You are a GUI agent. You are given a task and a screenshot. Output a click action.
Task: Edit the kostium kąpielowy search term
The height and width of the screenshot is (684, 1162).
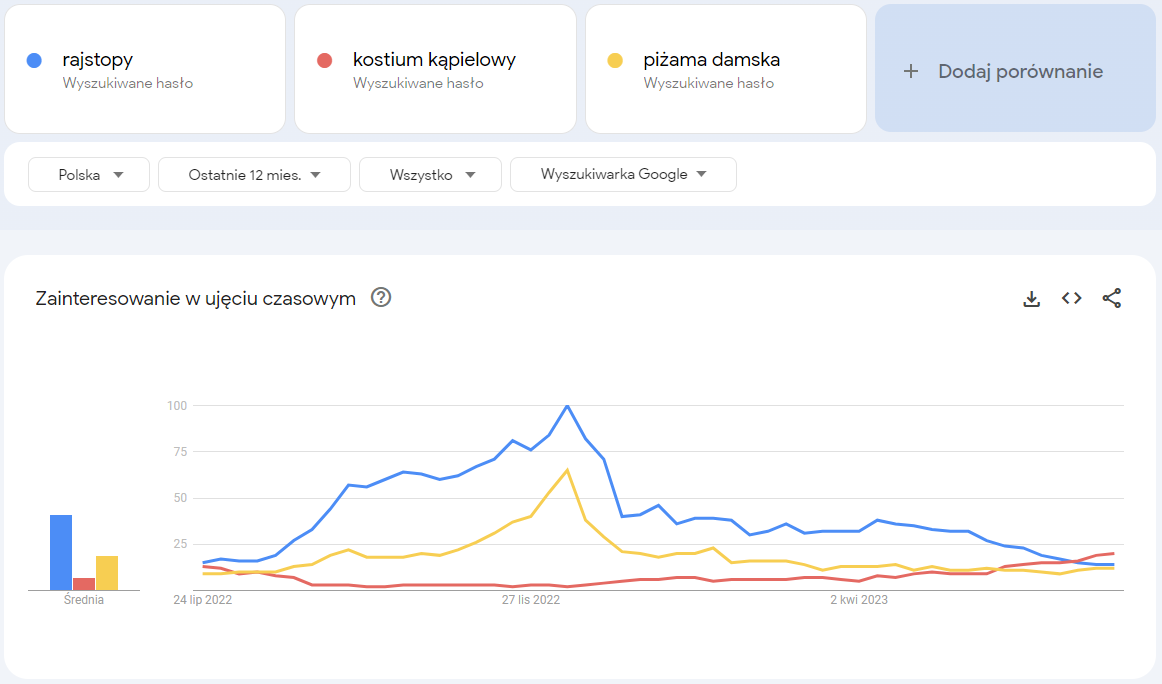click(434, 60)
